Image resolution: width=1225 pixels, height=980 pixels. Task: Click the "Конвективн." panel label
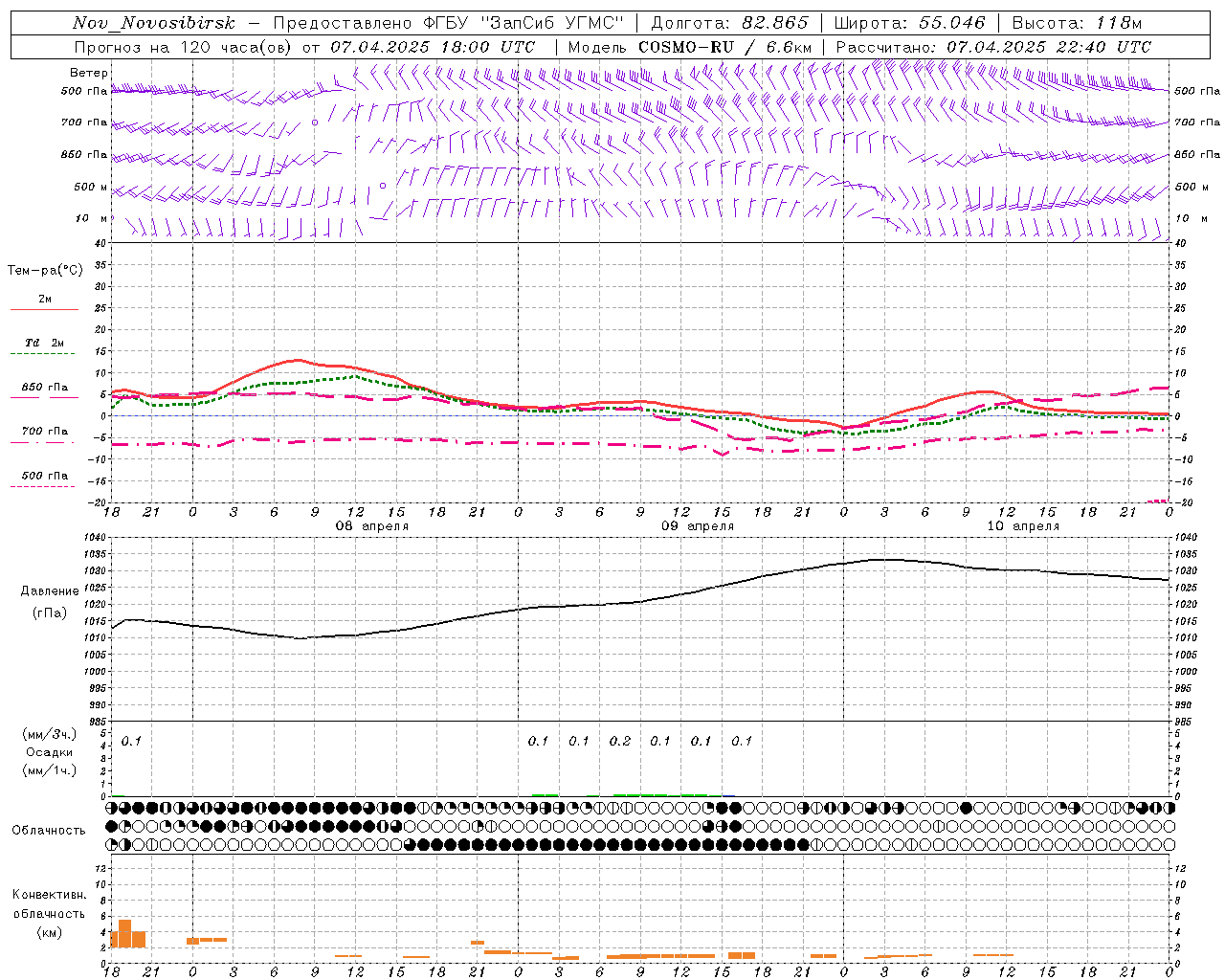50,895
